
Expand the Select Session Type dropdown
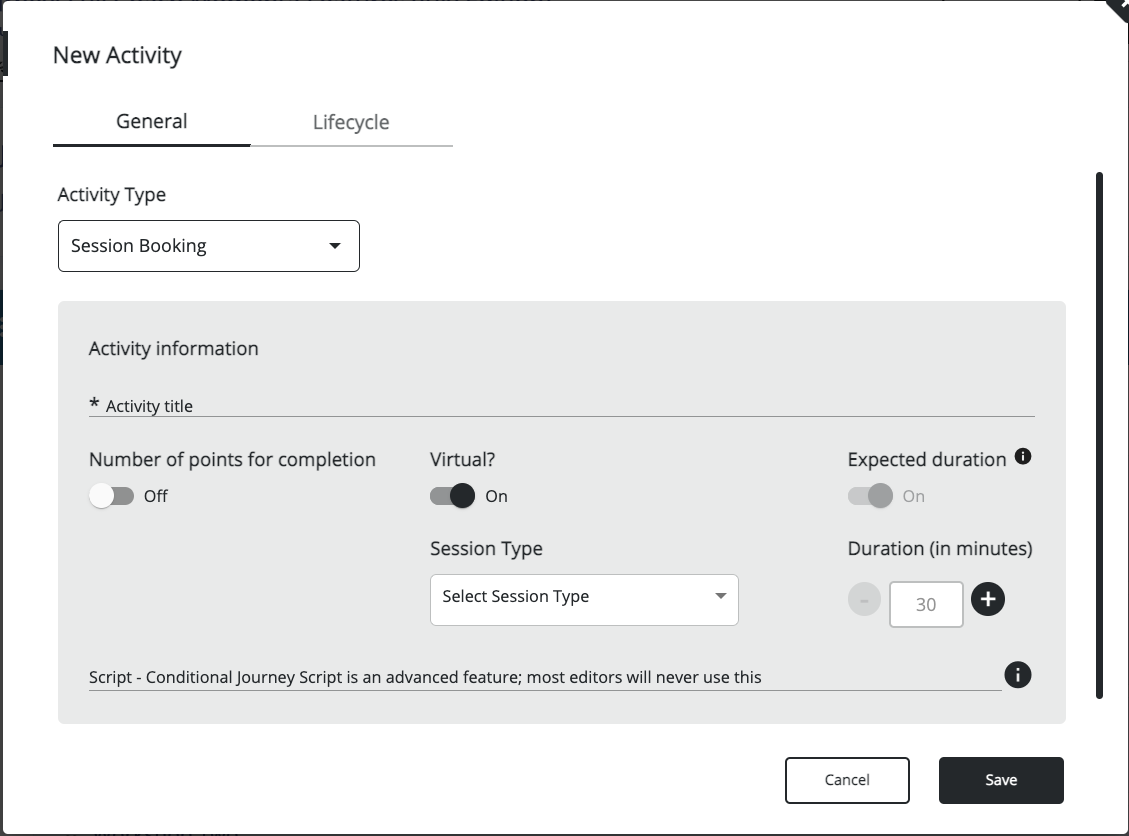[584, 600]
